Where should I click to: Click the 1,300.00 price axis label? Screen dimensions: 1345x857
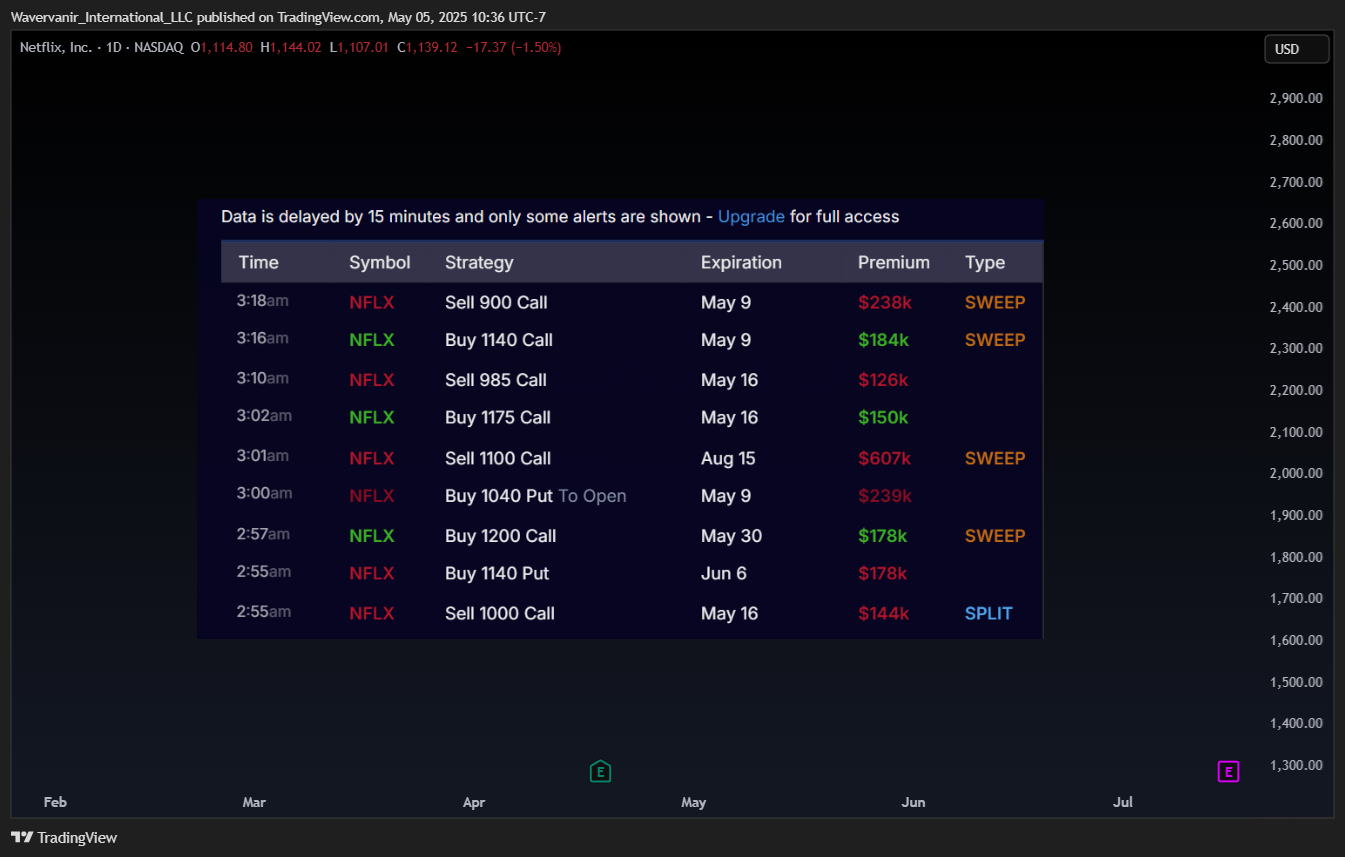[x=1295, y=765]
